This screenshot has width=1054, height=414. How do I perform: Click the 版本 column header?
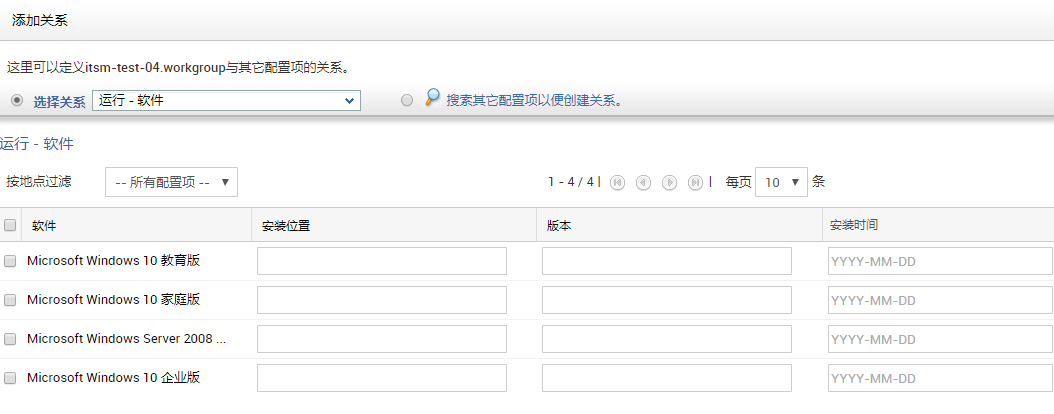[x=559, y=226]
